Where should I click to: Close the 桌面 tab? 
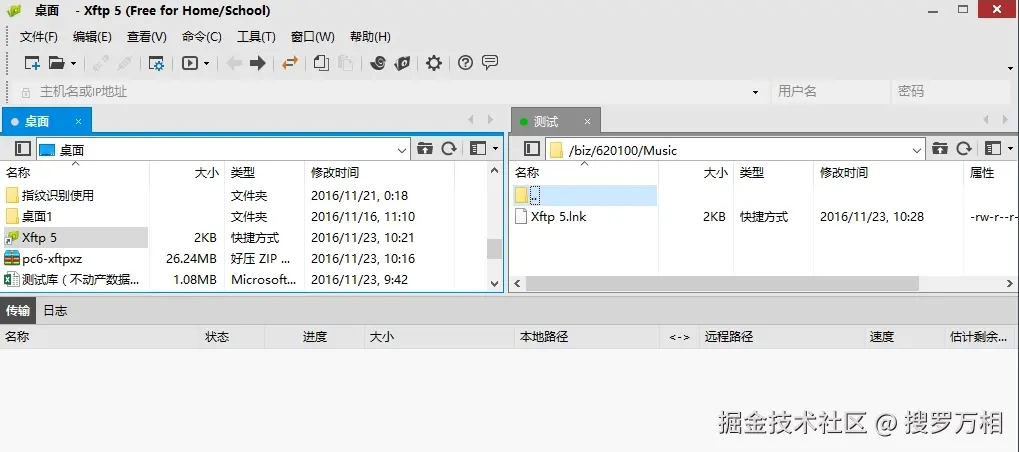coord(79,121)
